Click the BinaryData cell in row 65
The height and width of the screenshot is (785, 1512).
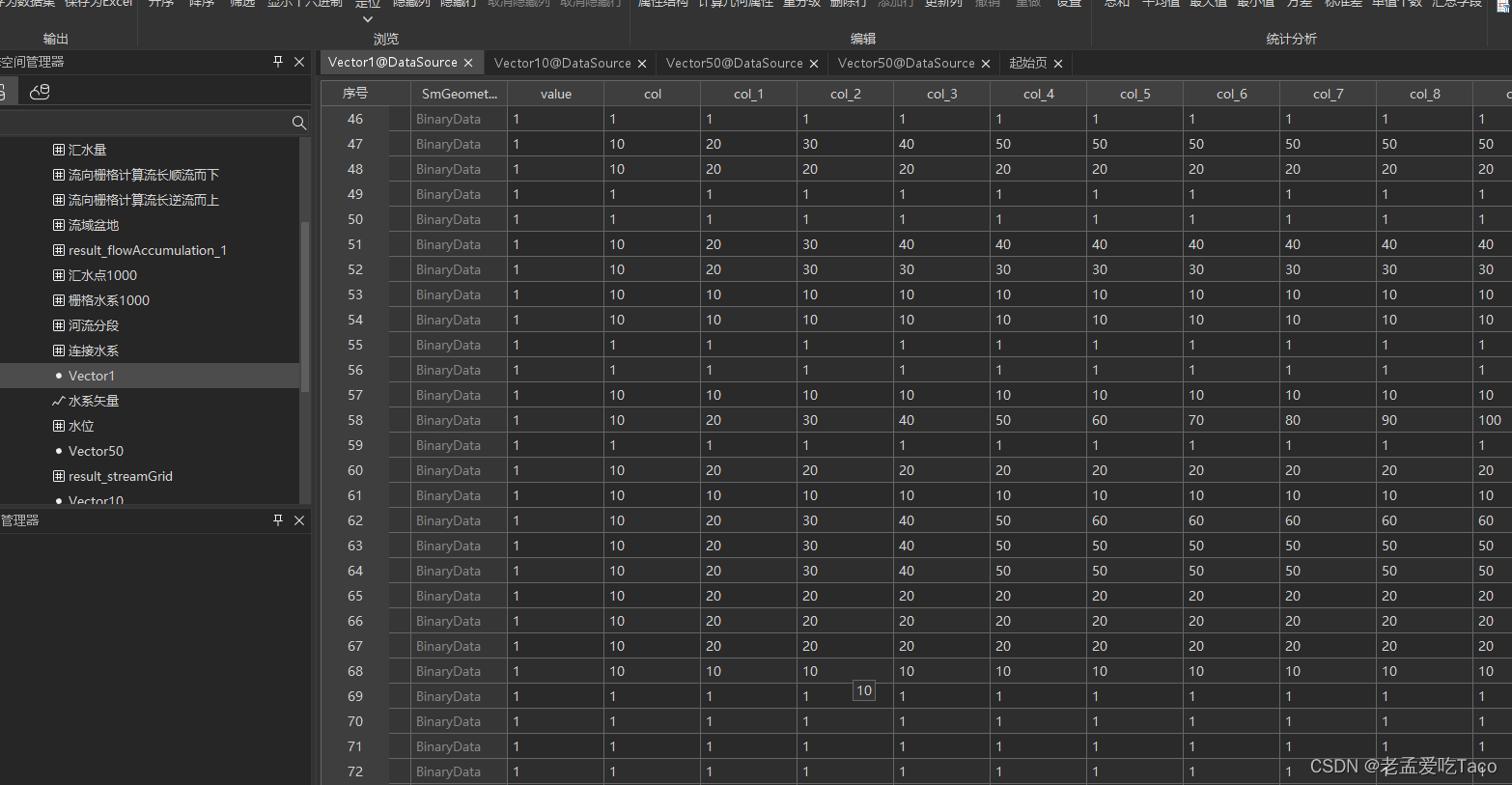click(460, 596)
